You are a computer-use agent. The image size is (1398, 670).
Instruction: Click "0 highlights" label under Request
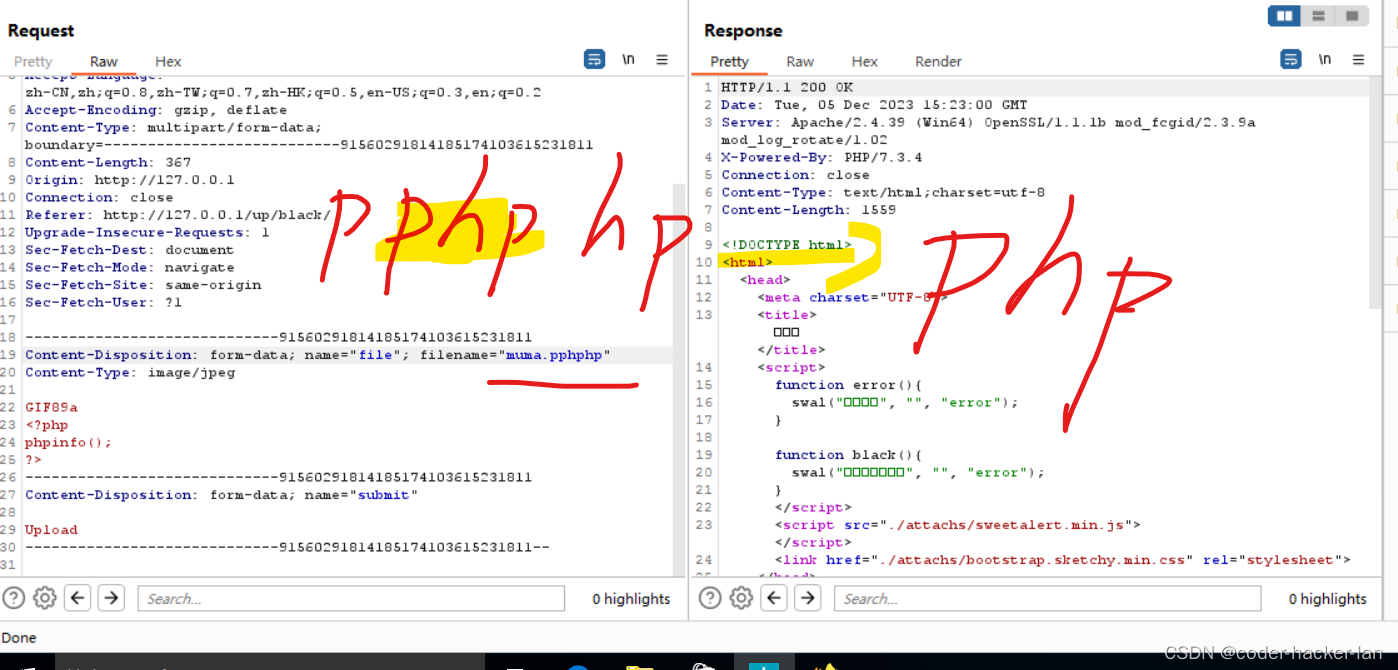point(631,598)
